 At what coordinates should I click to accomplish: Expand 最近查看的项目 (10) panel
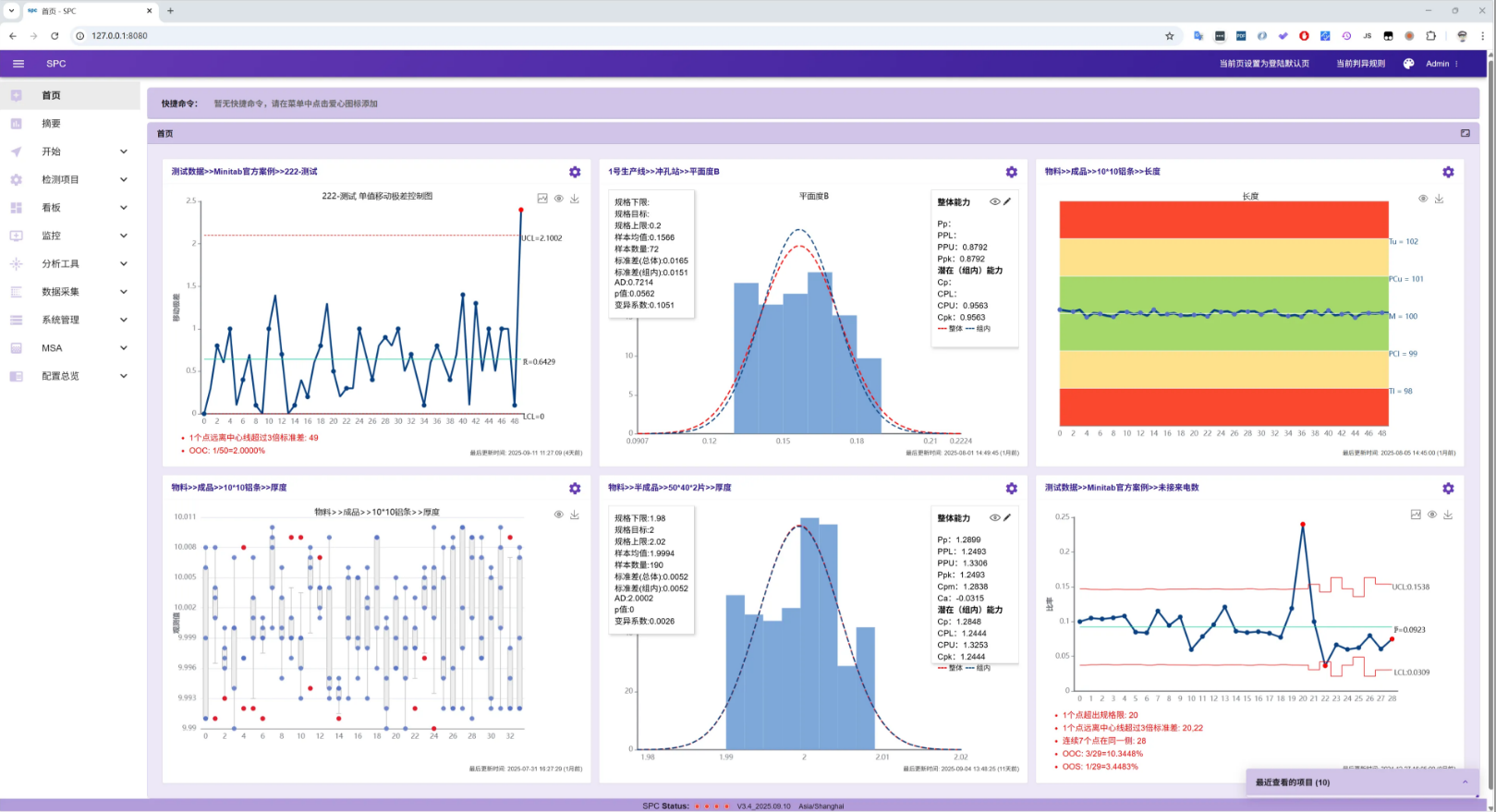point(1464,782)
